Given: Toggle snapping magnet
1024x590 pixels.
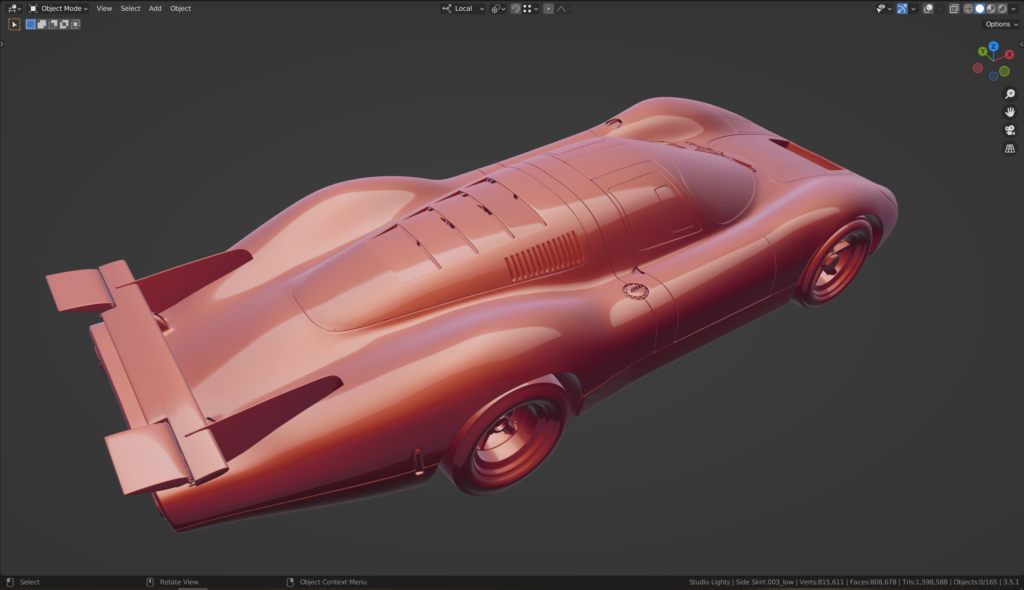Looking at the screenshot, I should [x=516, y=8].
